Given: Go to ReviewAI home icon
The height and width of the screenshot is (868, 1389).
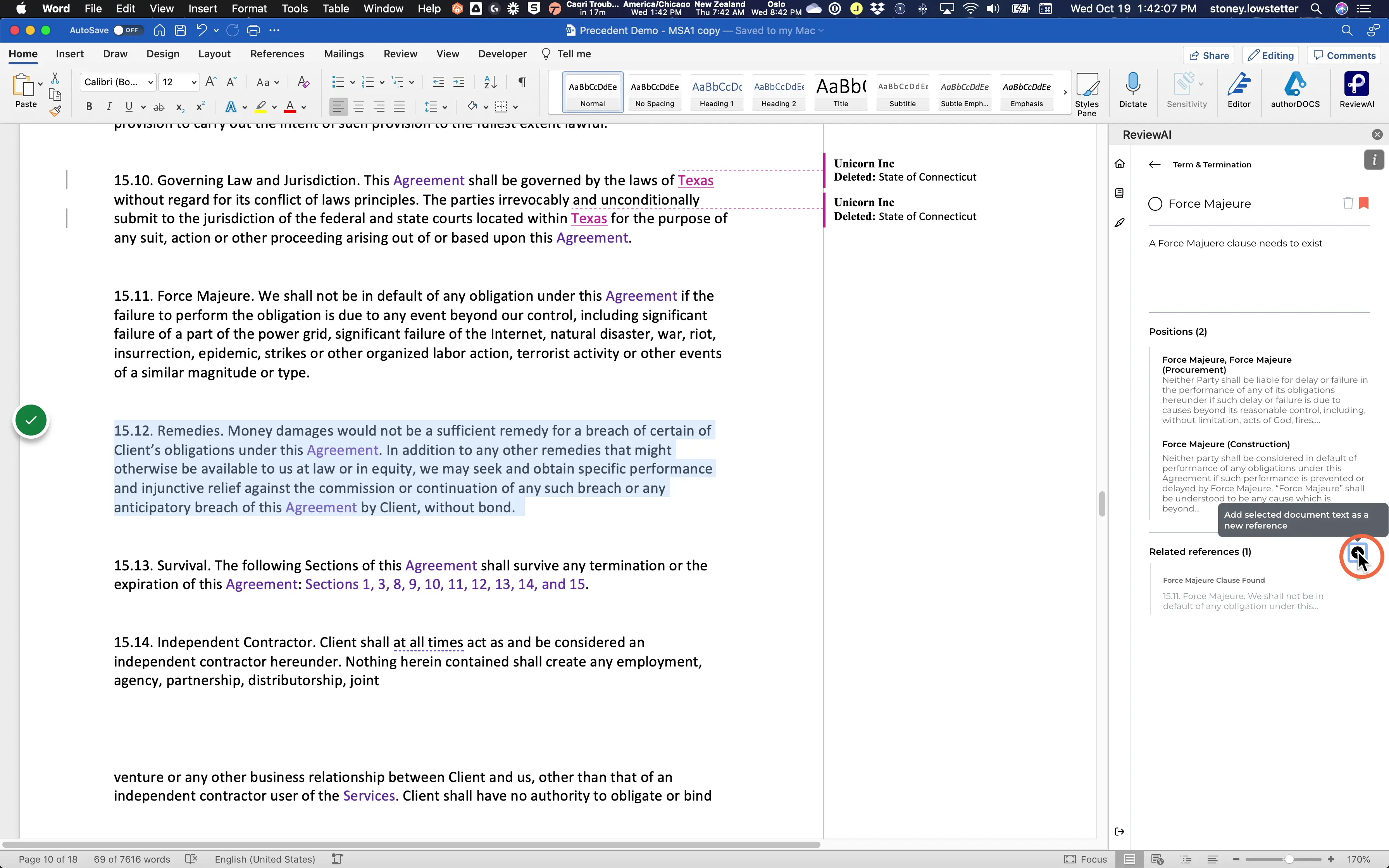Looking at the screenshot, I should tap(1119, 164).
